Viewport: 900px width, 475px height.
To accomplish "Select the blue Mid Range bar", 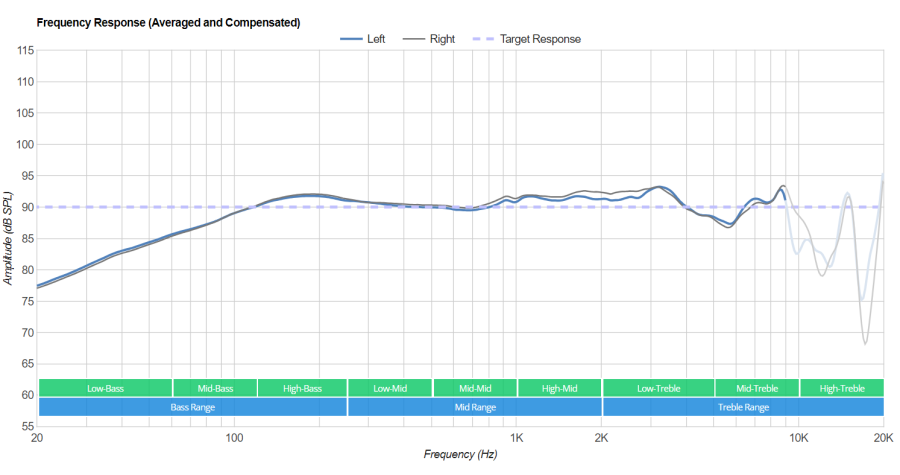I will pyautogui.click(x=475, y=407).
